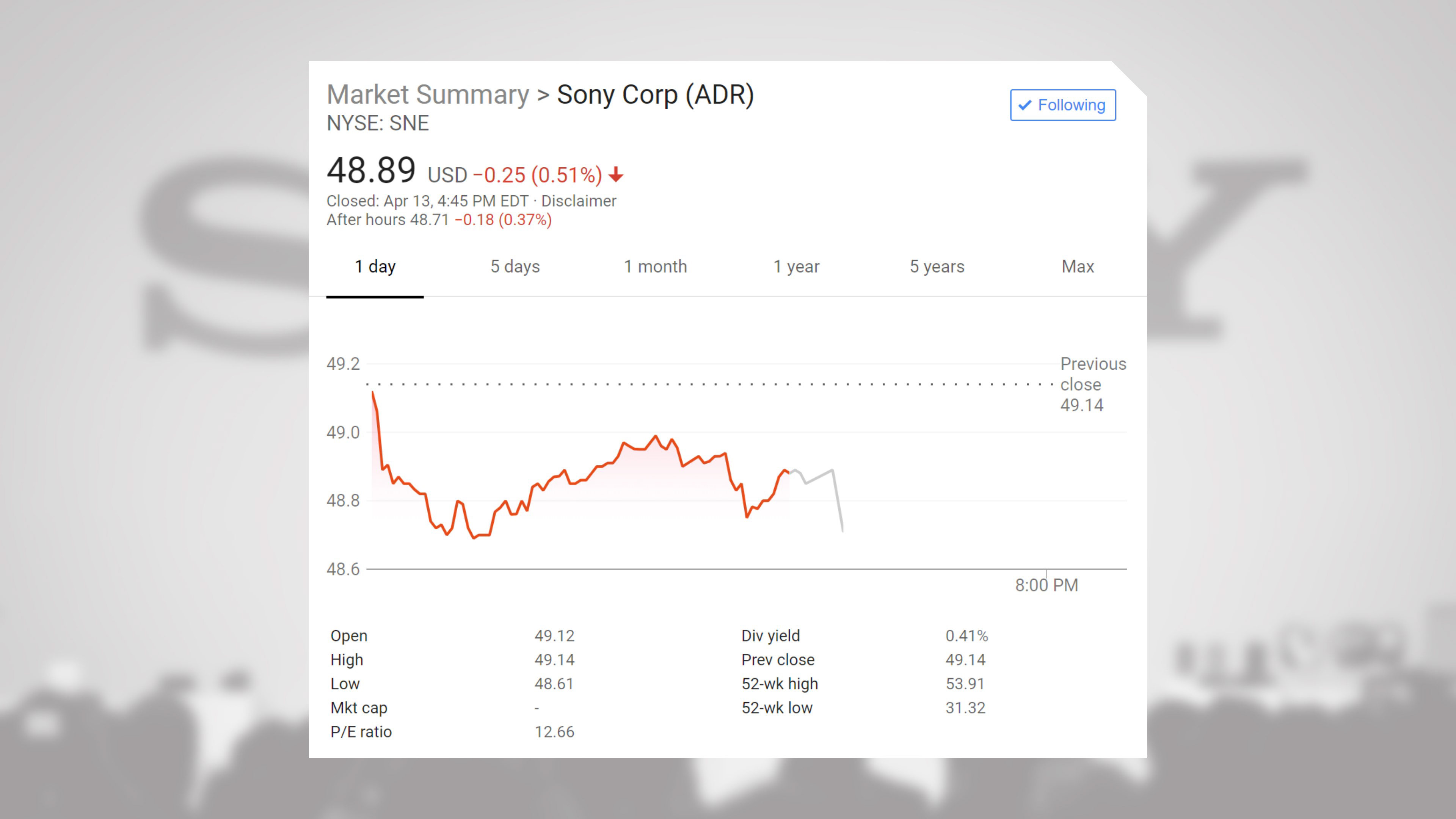
Task: Select the Max range tab
Action: pyautogui.click(x=1077, y=267)
